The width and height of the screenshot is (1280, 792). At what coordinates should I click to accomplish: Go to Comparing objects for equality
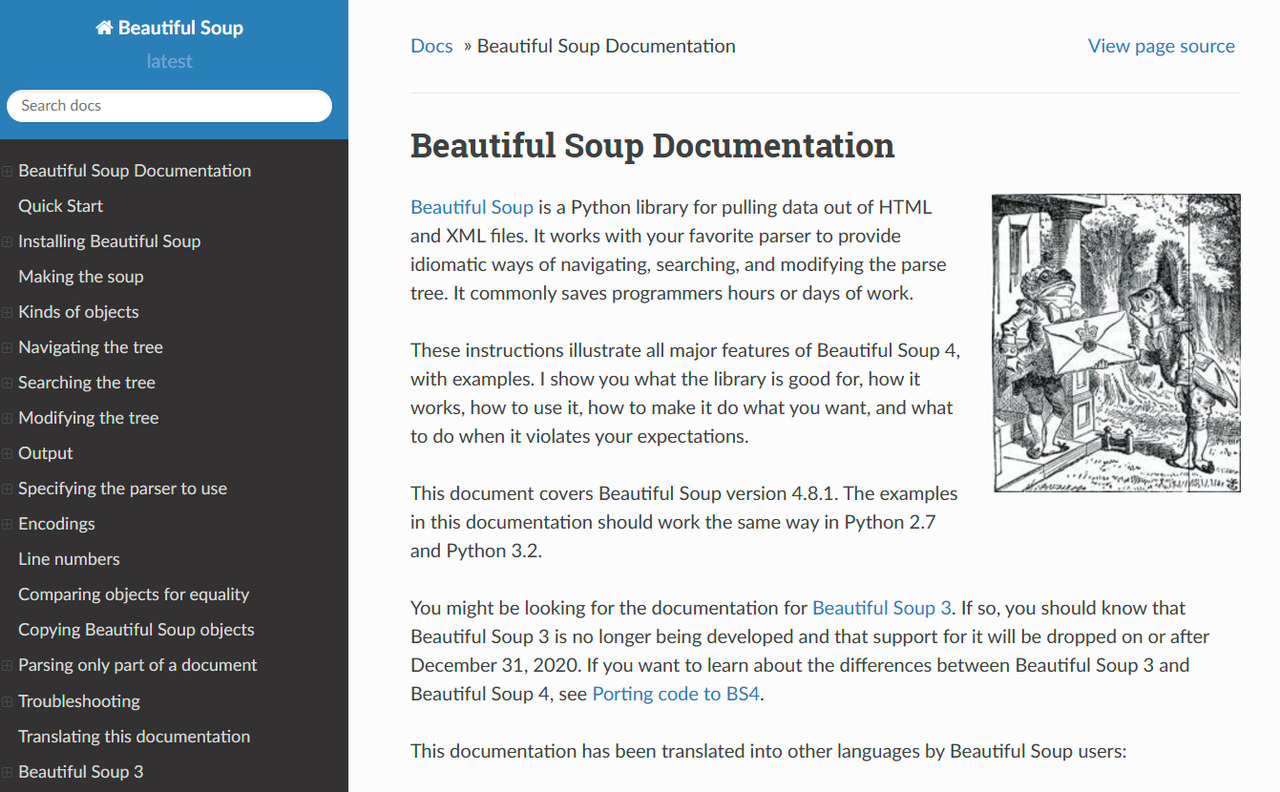[133, 595]
